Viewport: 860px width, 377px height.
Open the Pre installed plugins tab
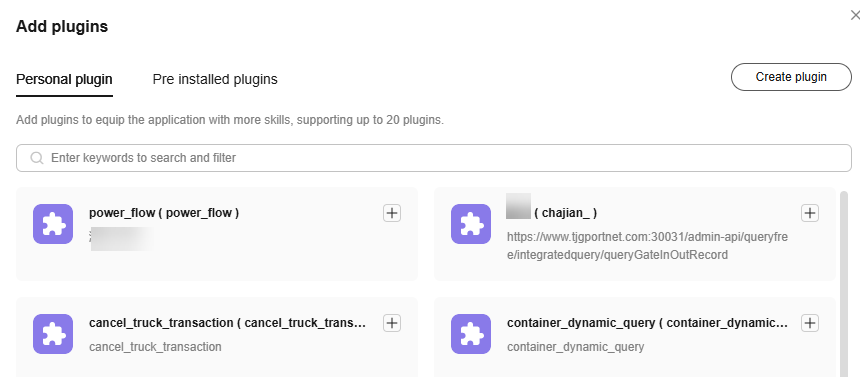pyautogui.click(x=215, y=80)
